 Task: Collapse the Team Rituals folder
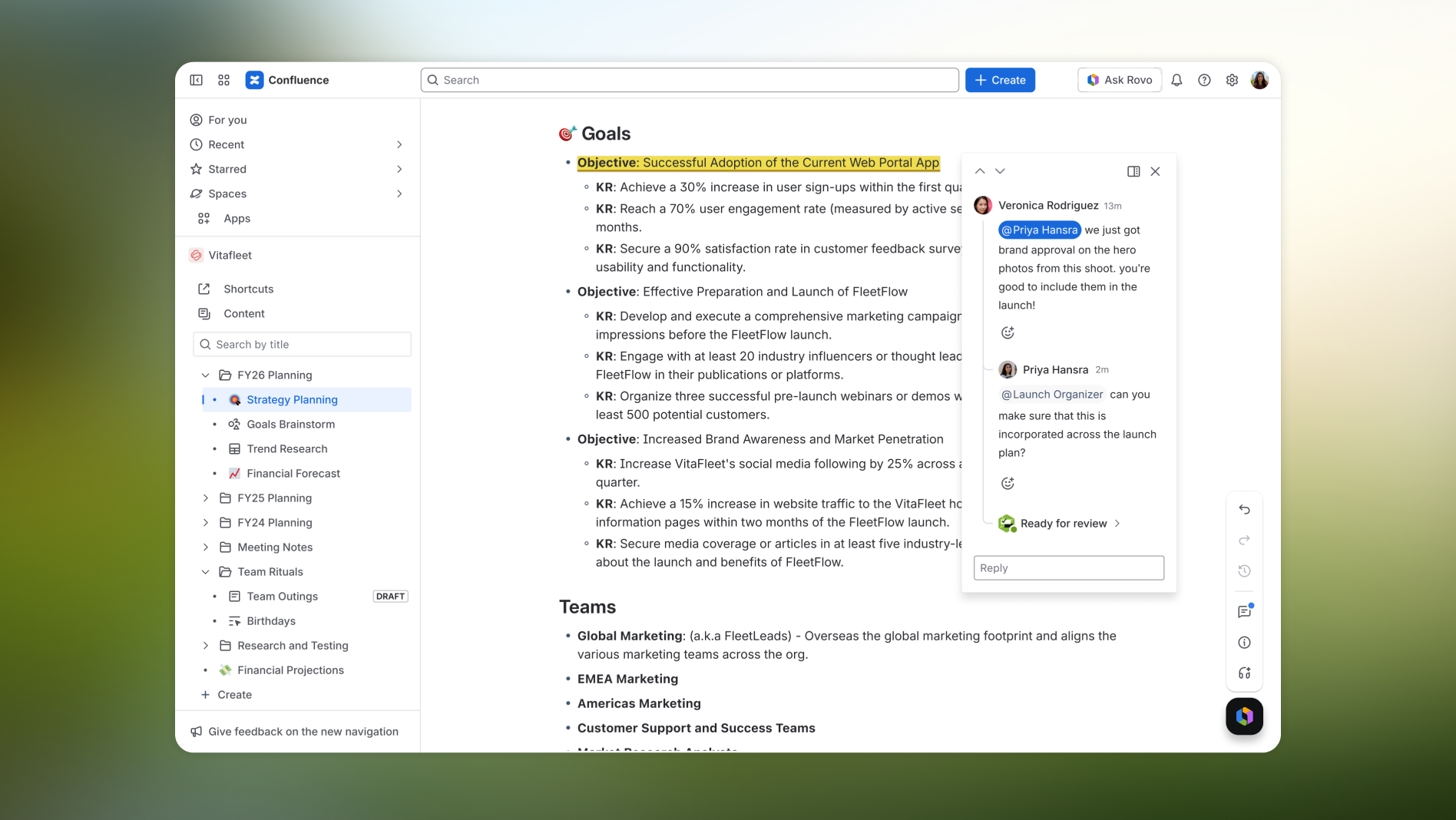(x=206, y=572)
